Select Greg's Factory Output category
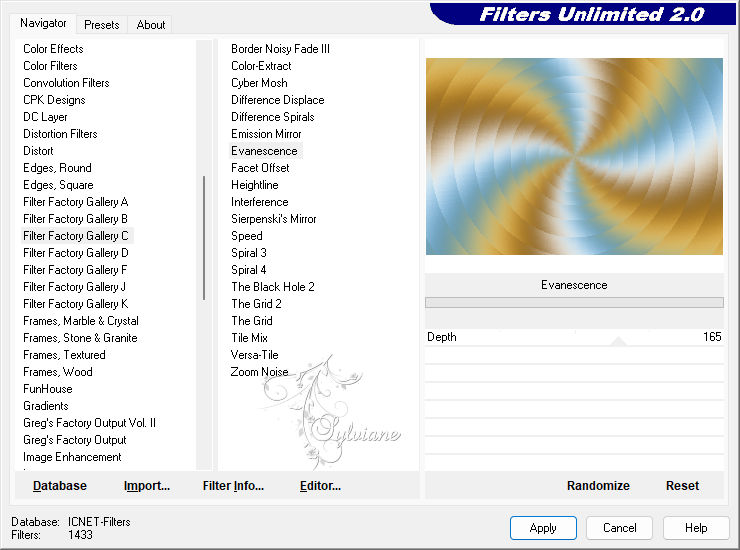 75,440
